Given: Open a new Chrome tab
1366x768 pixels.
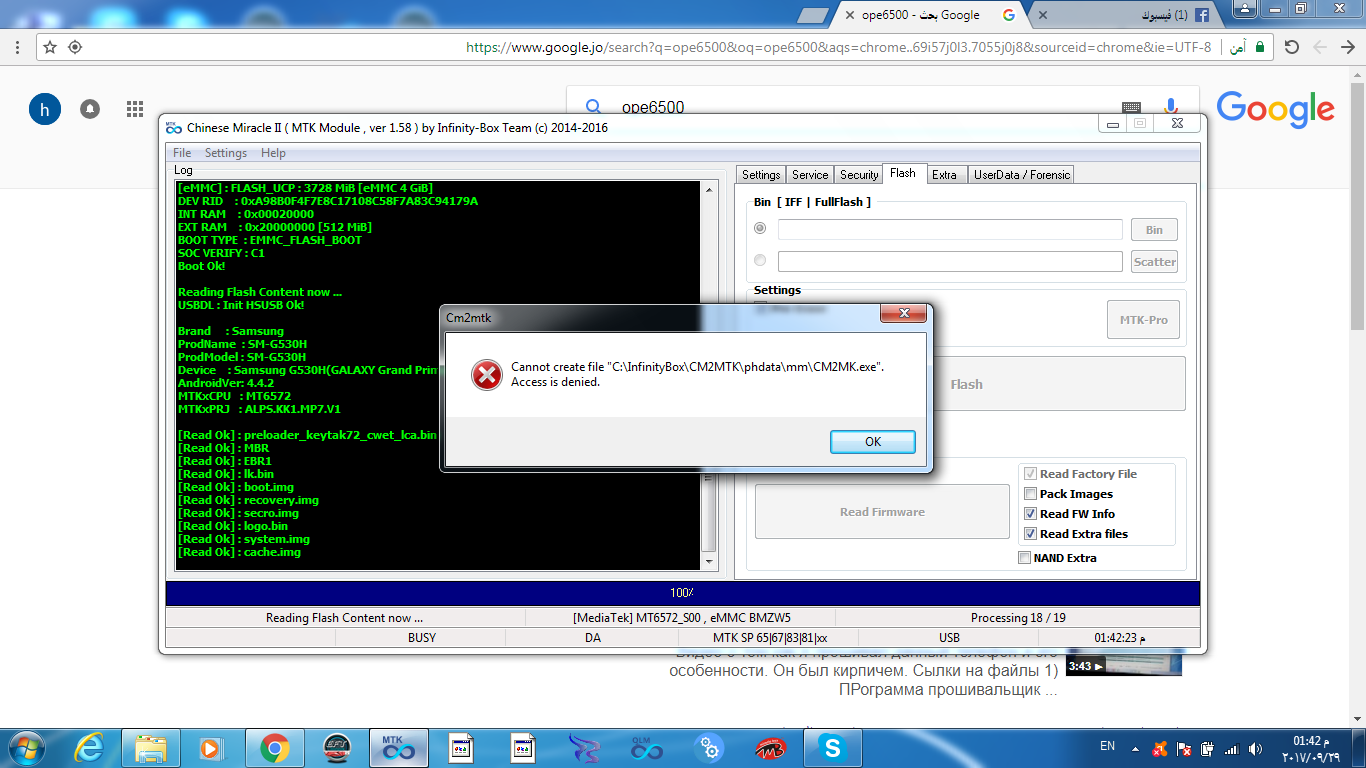Looking at the screenshot, I should tap(814, 15).
